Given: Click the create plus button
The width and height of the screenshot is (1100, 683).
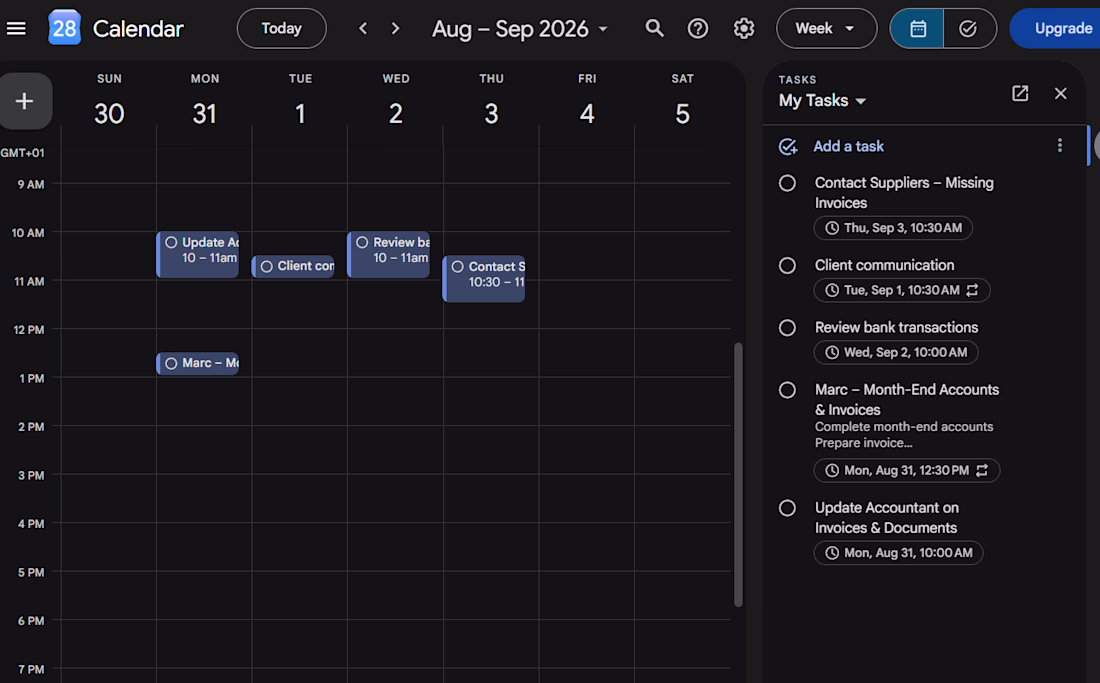Looking at the screenshot, I should pos(25,101).
